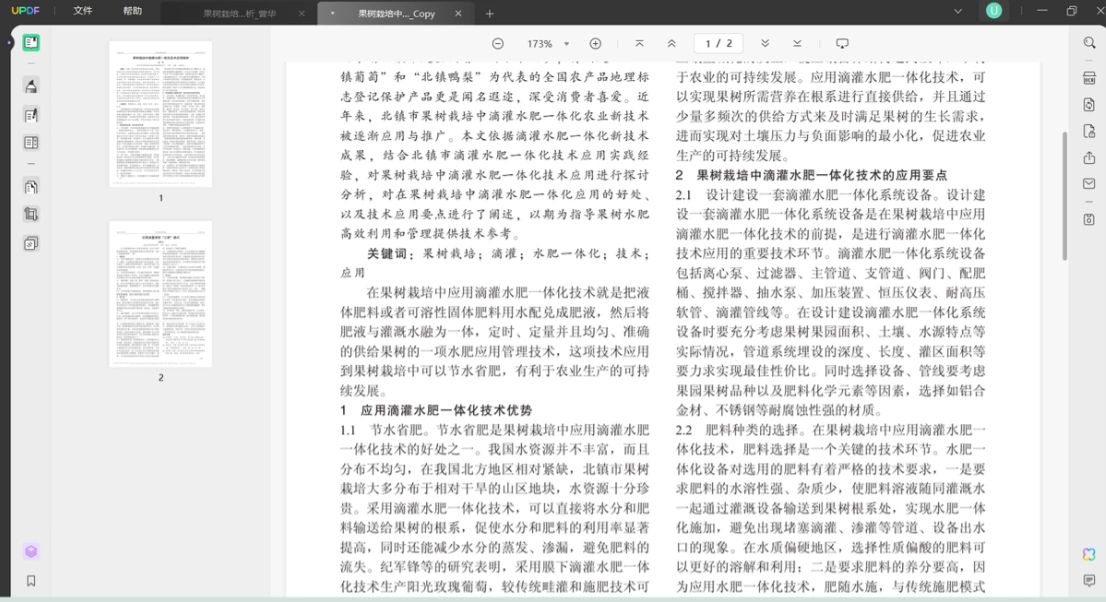Screen dimensions: 1106x602
Task: Click the UPDF logo
Action: [25, 11]
